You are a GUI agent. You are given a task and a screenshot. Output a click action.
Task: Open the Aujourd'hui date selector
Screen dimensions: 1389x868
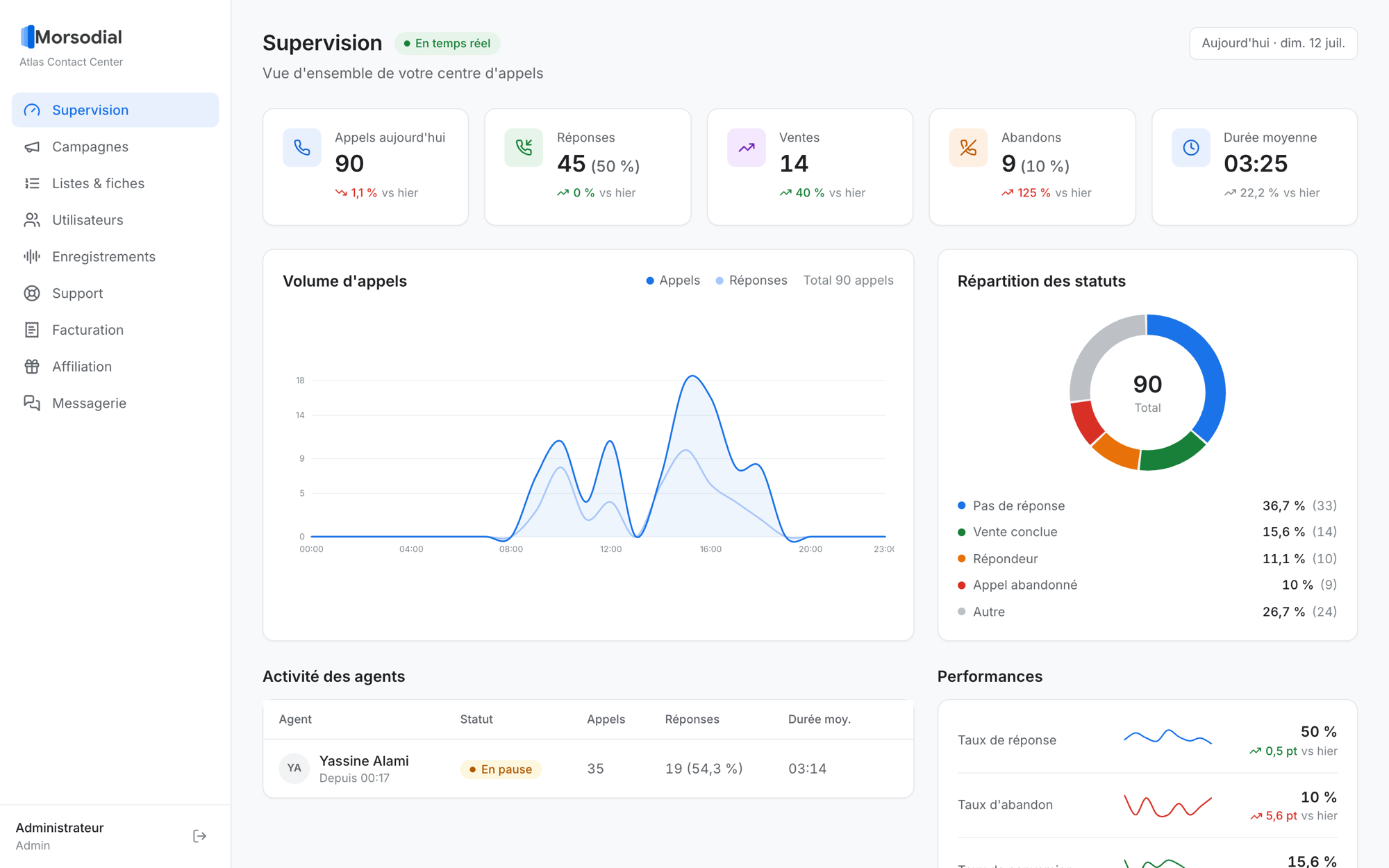coord(1273,43)
